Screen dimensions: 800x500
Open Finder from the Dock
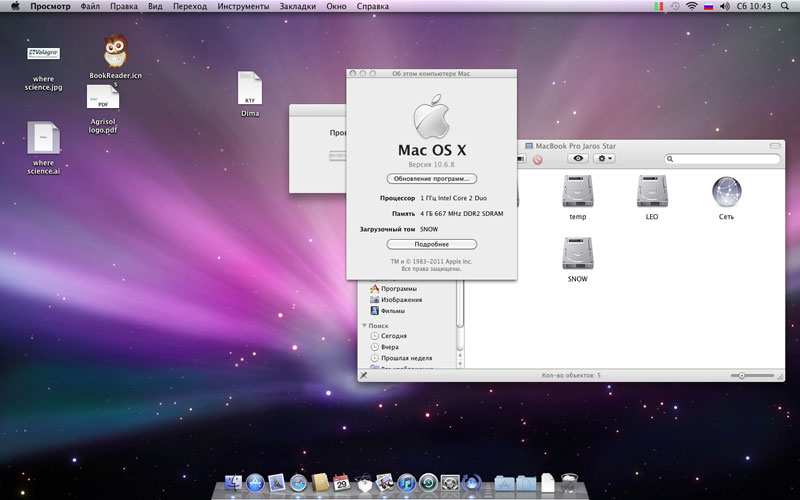click(x=234, y=482)
